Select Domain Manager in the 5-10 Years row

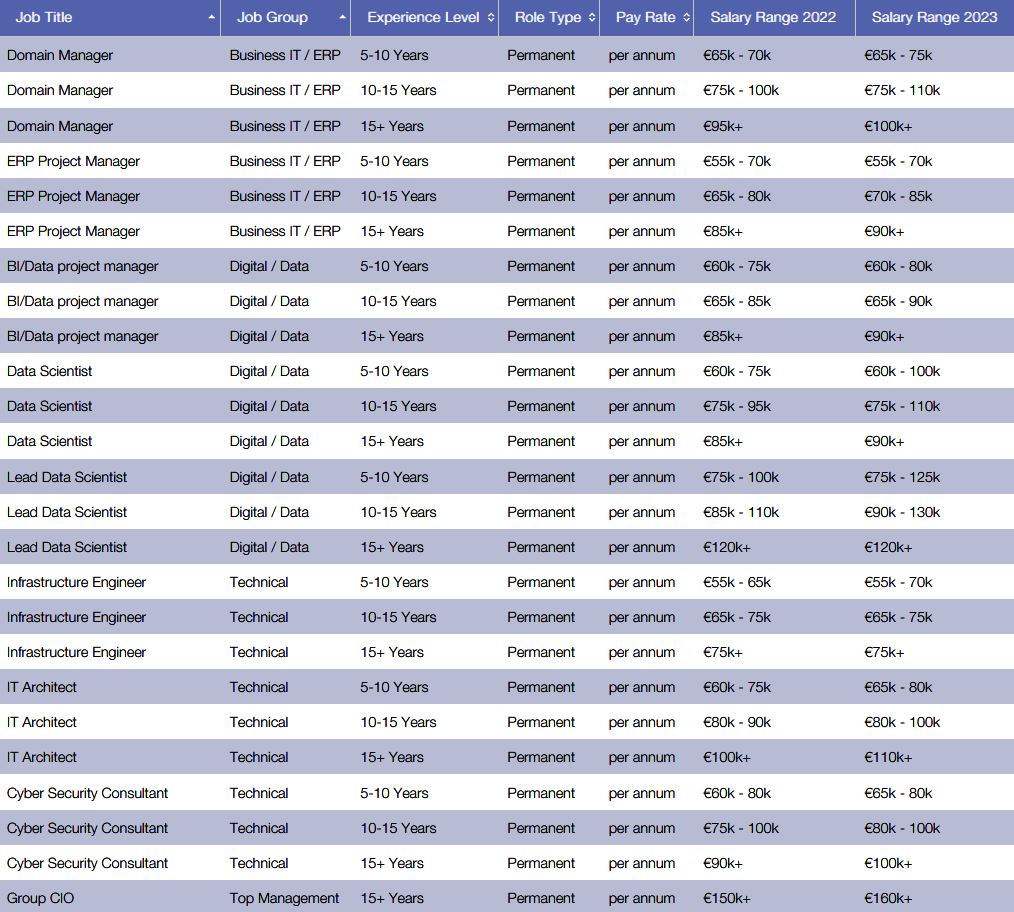point(59,55)
